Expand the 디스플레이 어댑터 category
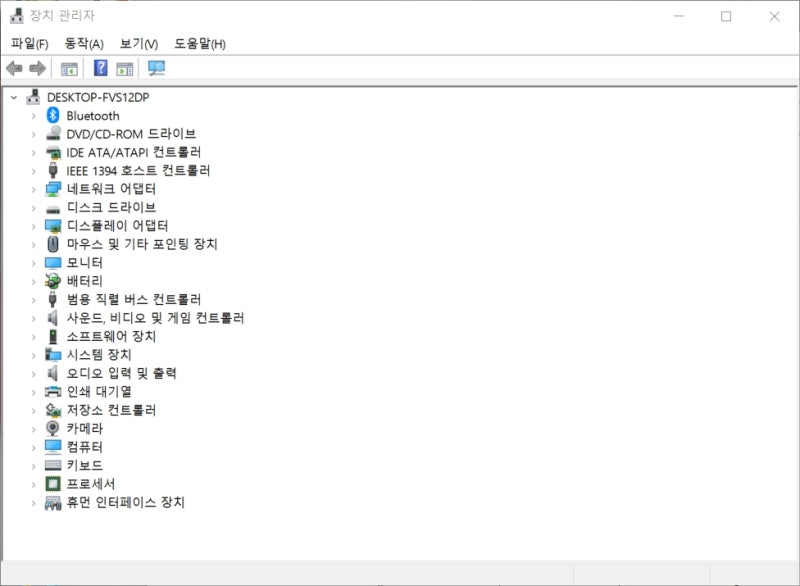This screenshot has height=586, width=800. coord(33,225)
